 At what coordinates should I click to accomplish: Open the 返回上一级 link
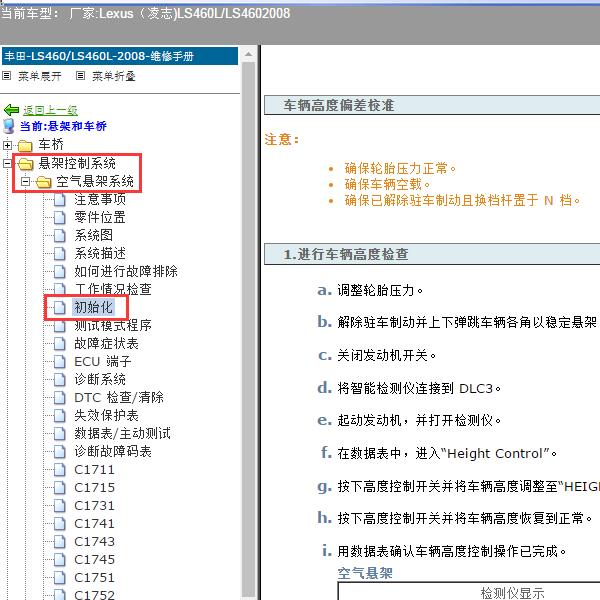pos(51,110)
